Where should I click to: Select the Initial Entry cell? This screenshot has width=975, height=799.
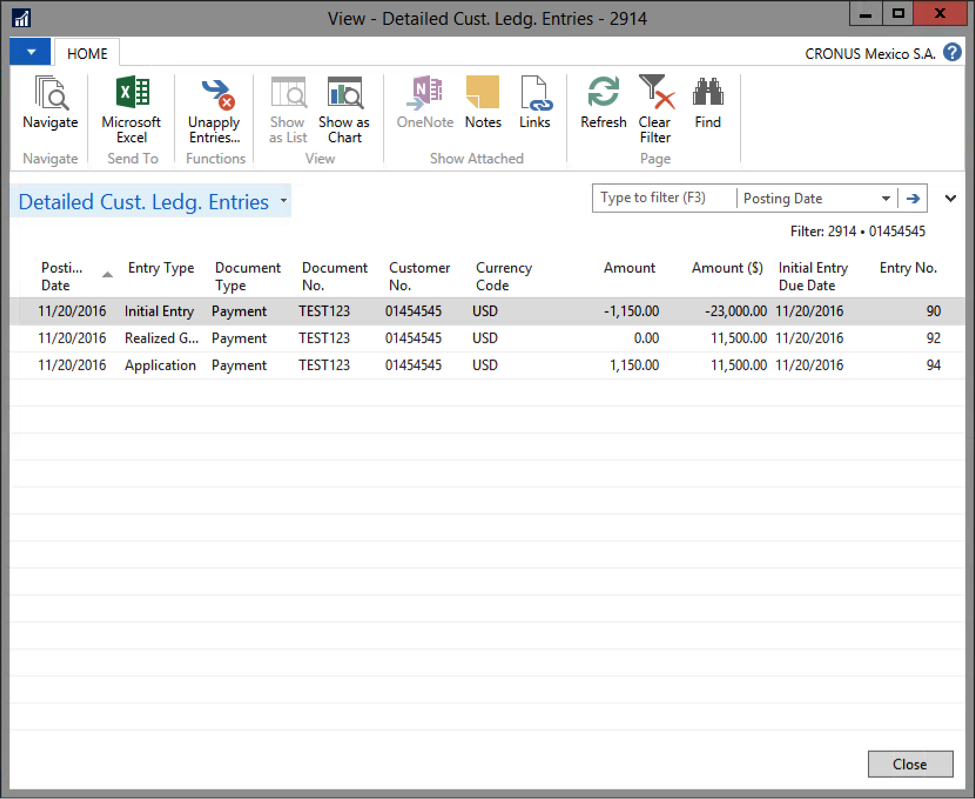click(x=159, y=312)
